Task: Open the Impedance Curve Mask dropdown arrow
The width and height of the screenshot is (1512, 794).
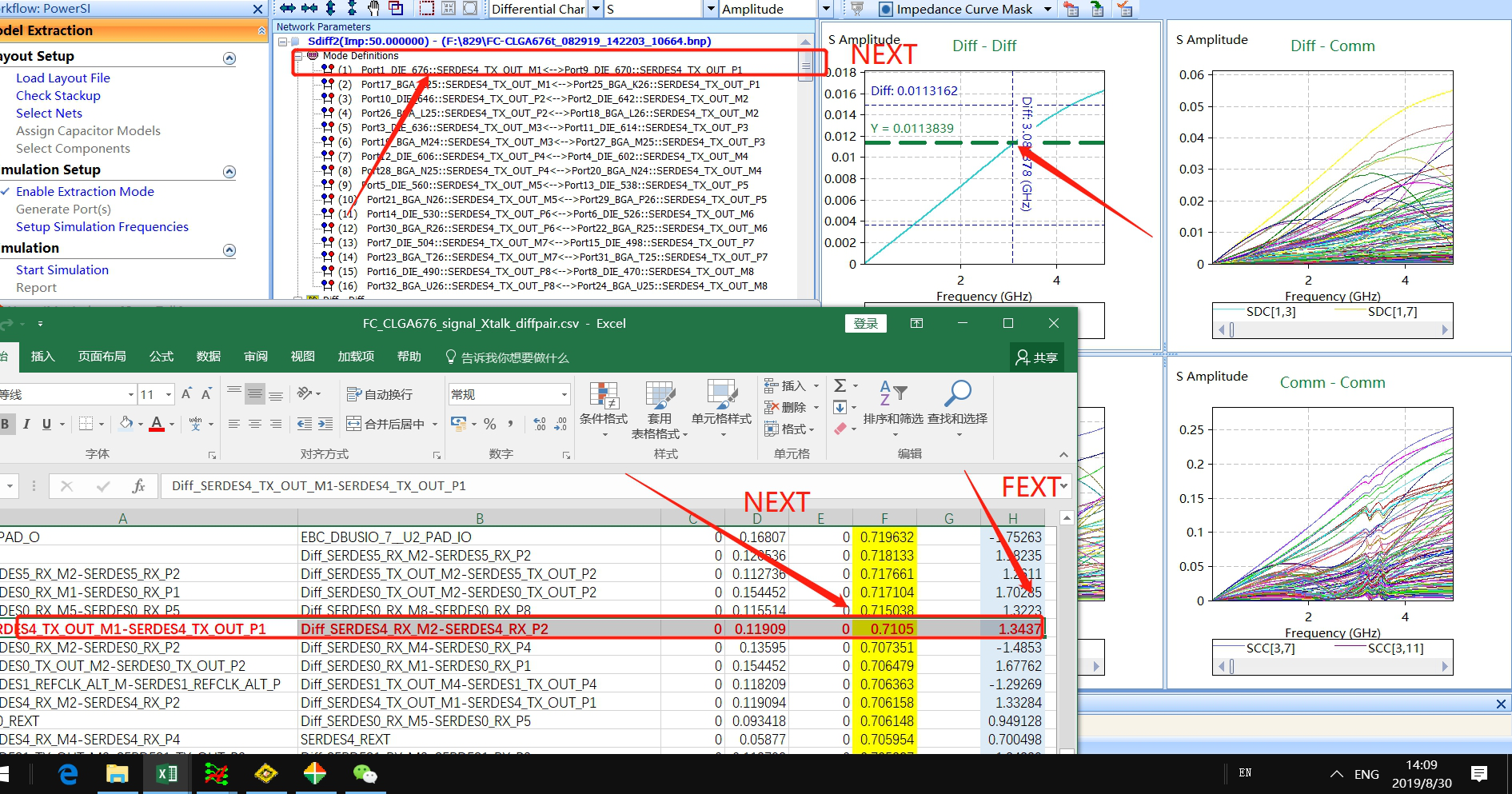Action: coord(1049,10)
